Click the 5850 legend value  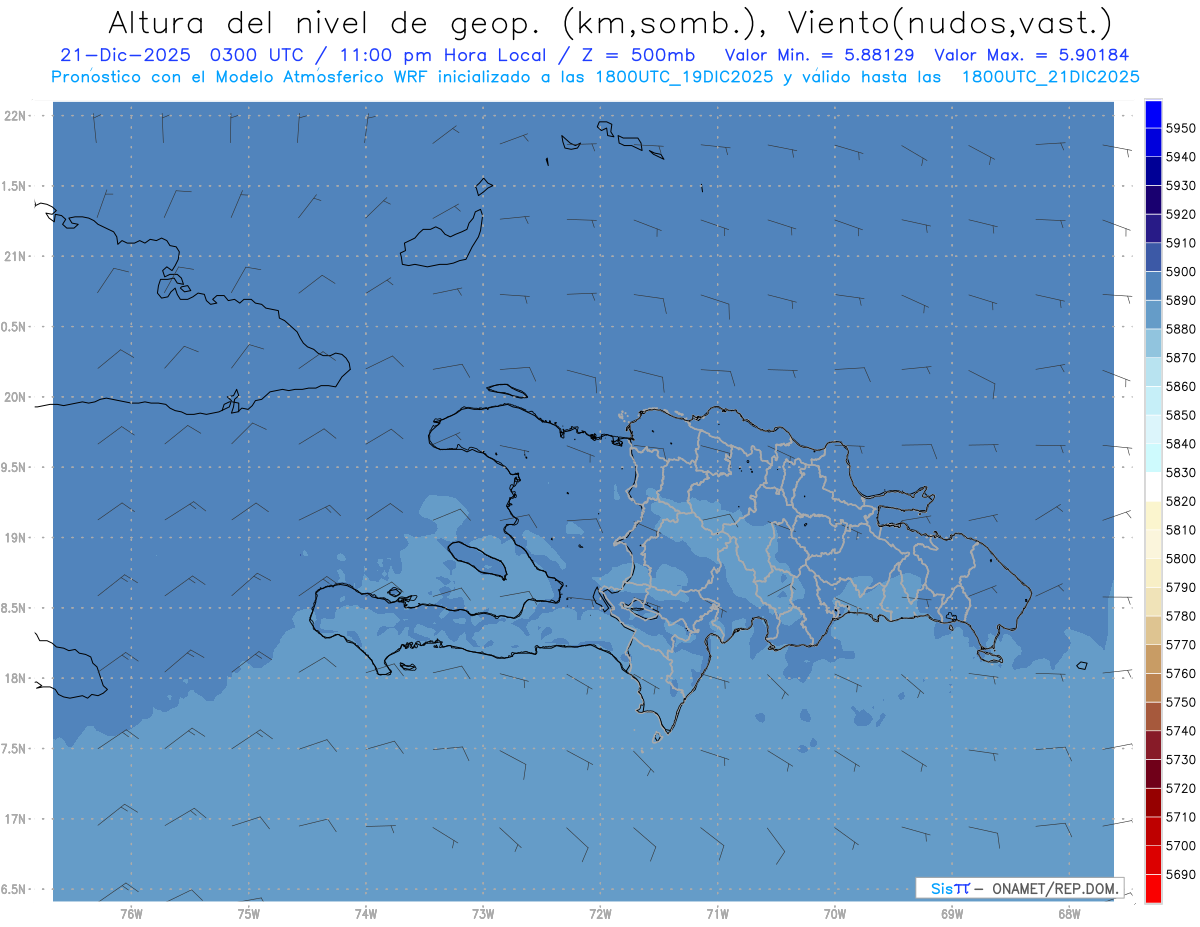[x=1181, y=415]
